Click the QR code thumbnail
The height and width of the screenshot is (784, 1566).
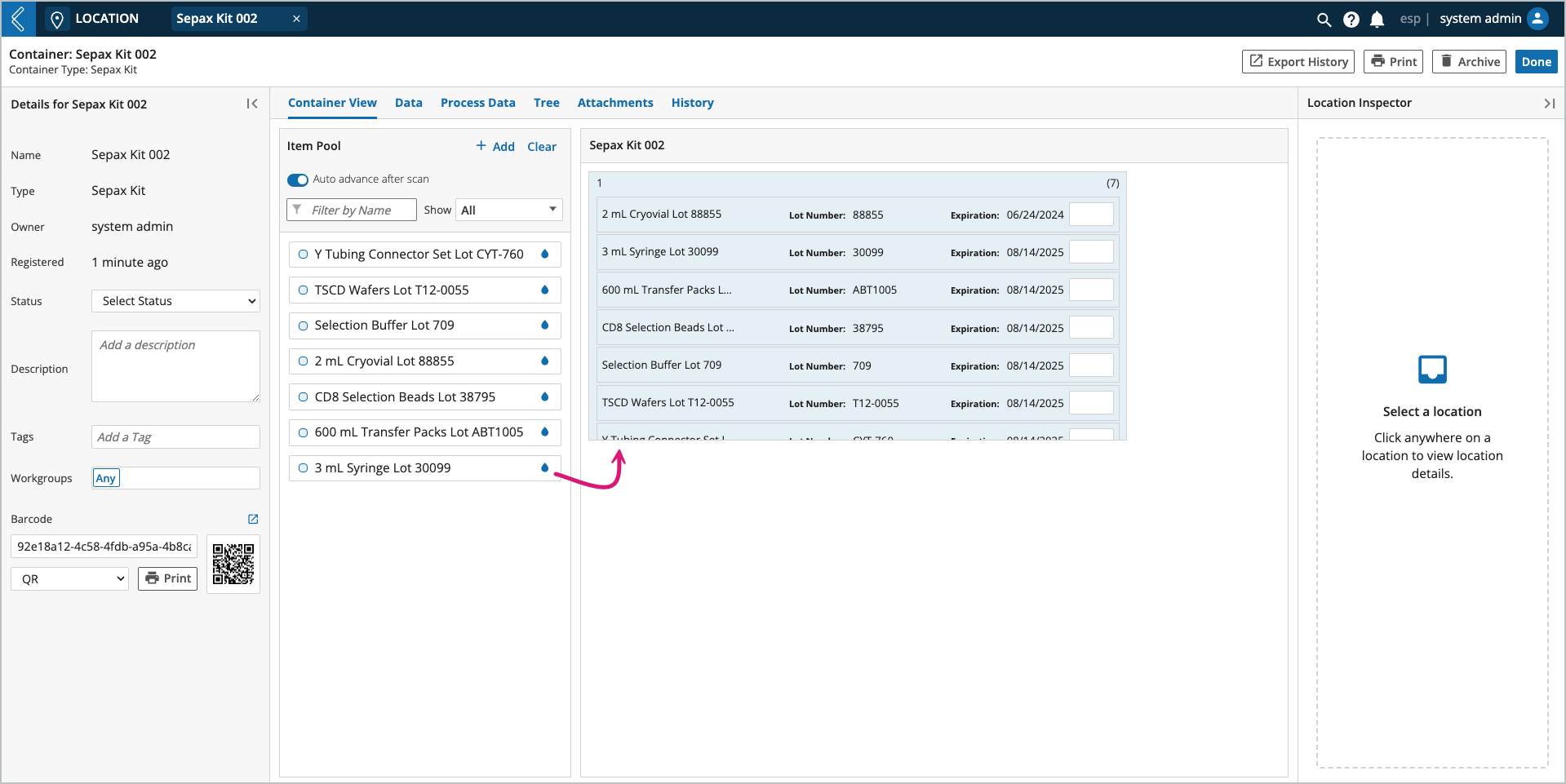(233, 564)
